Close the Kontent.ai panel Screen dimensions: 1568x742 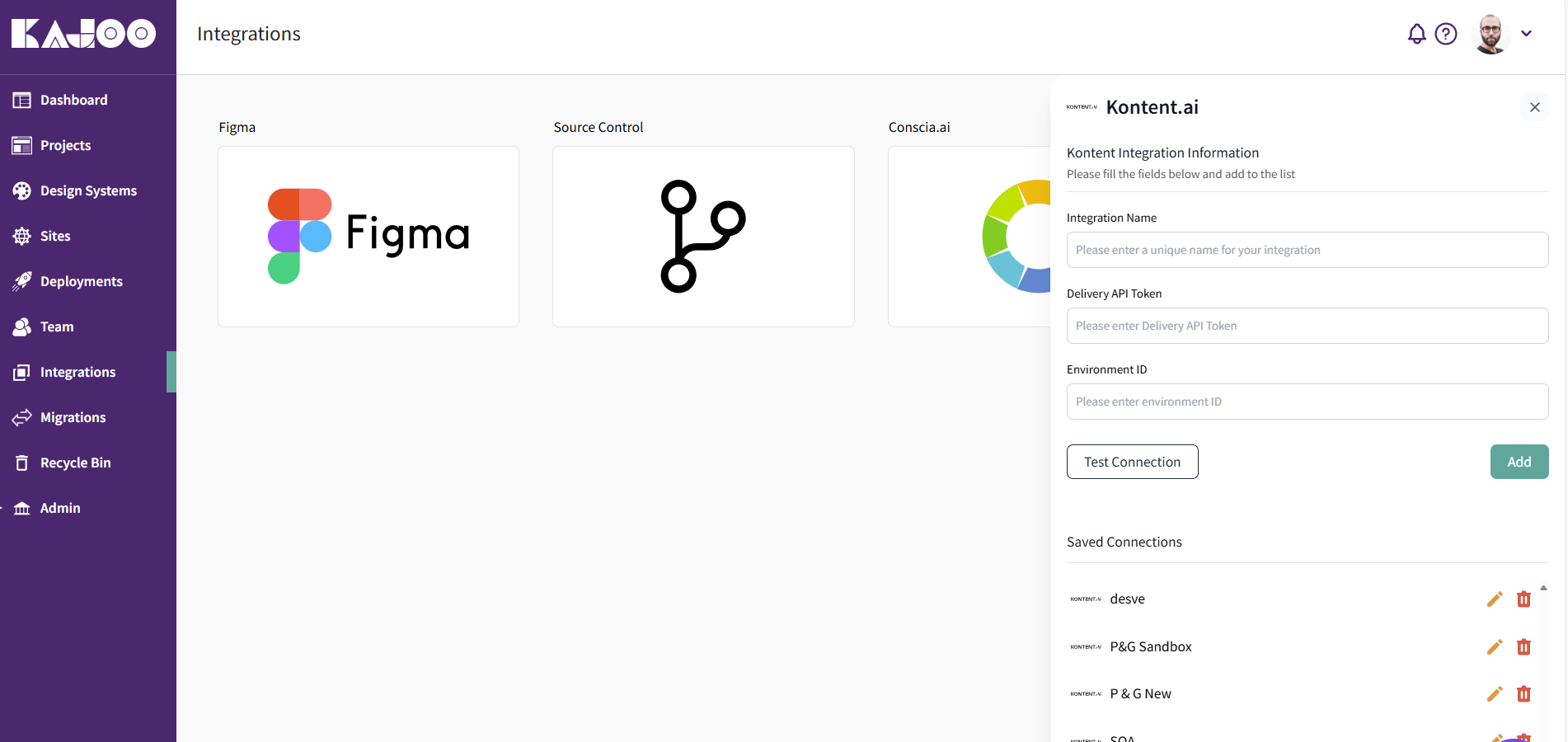(x=1534, y=107)
